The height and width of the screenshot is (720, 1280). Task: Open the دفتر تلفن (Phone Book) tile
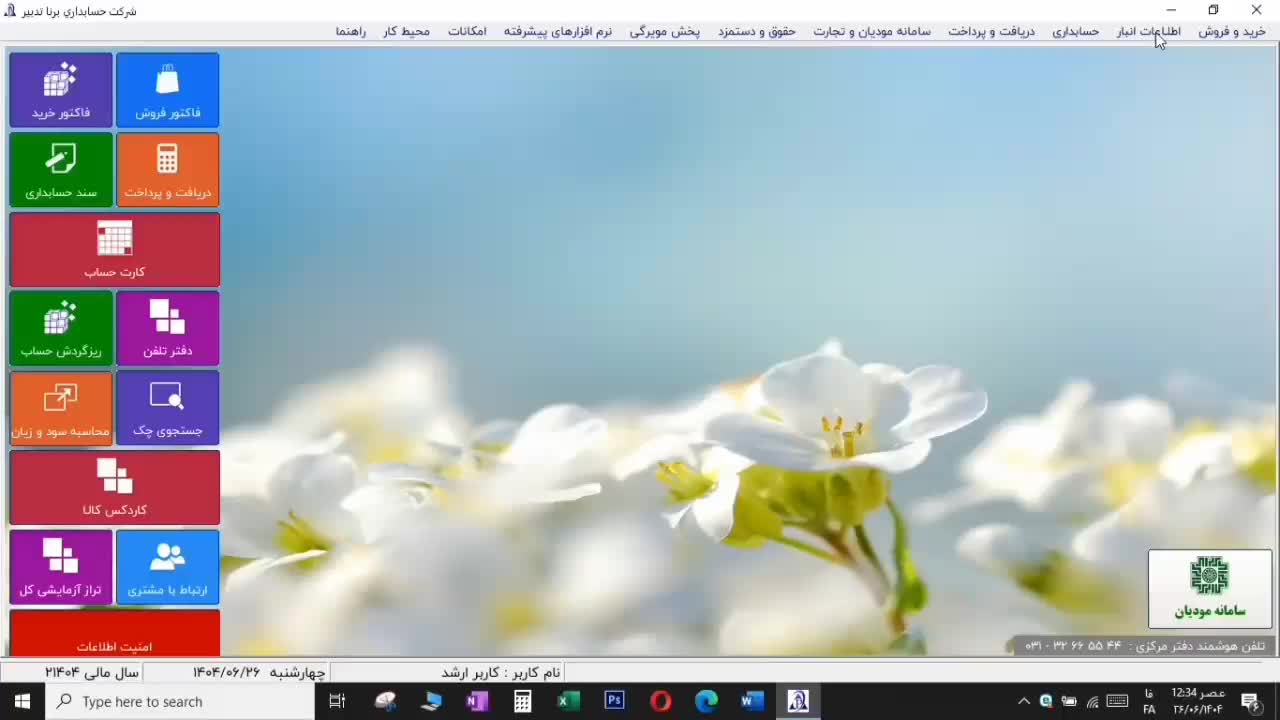pos(167,327)
